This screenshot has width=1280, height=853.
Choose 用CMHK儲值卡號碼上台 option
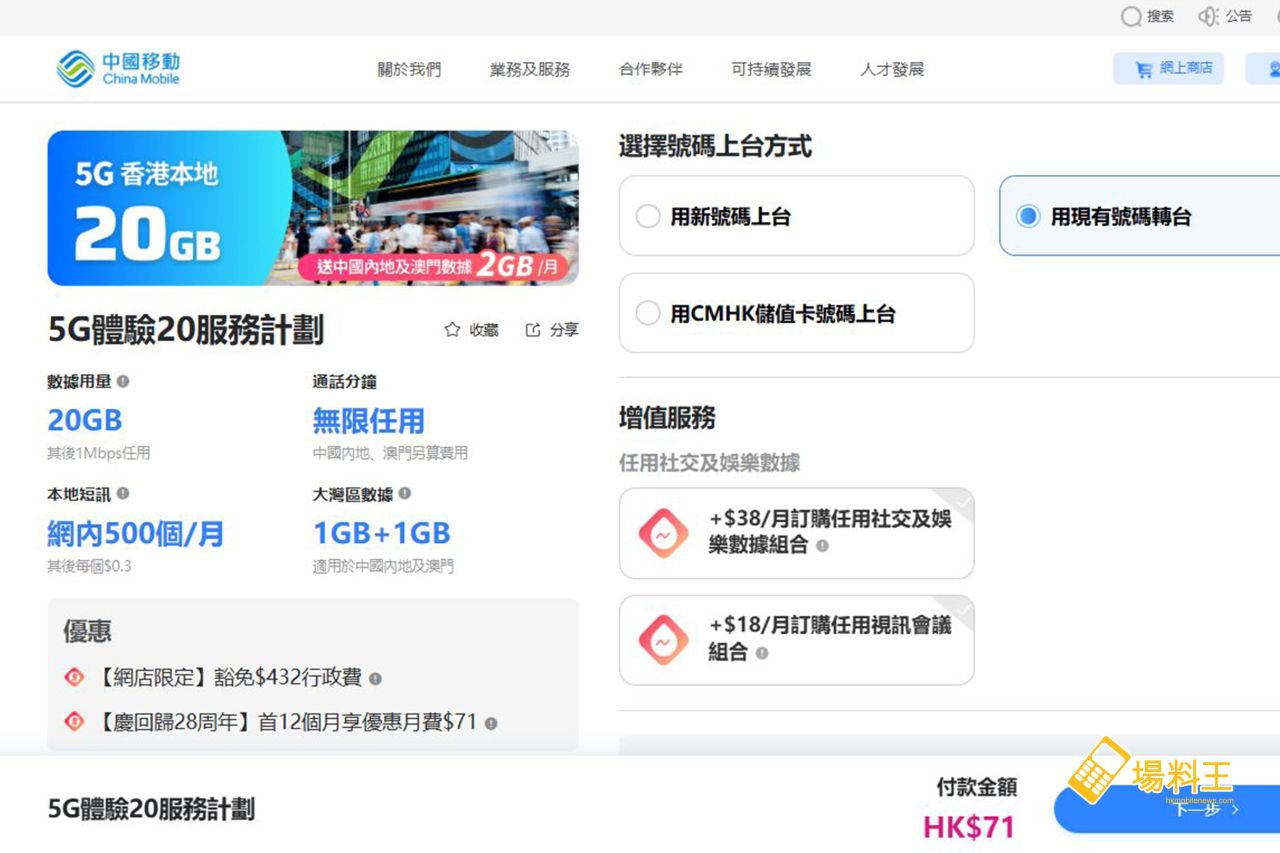coord(648,314)
